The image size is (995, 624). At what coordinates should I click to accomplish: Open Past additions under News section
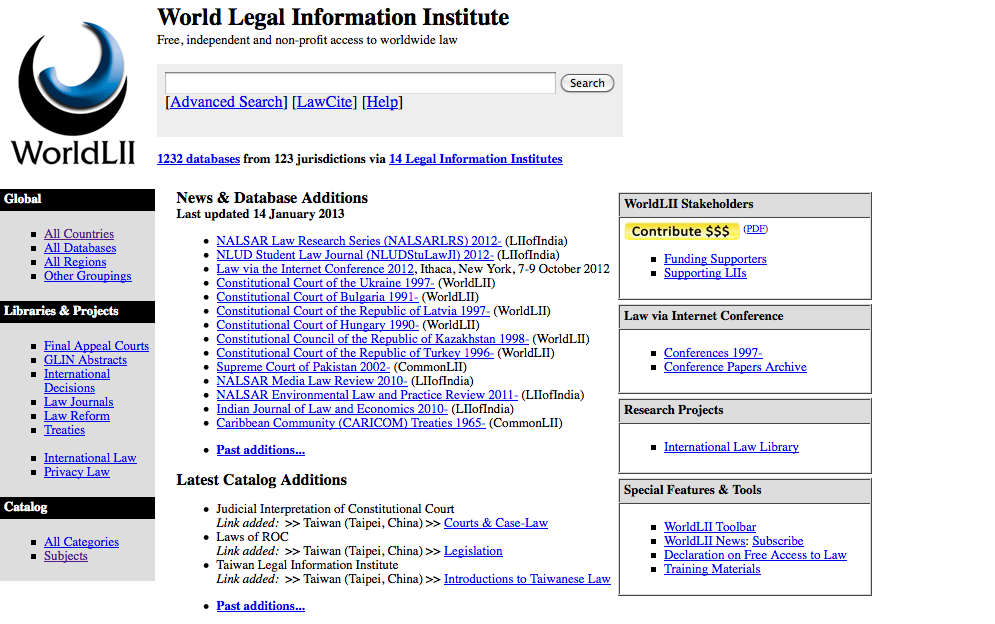point(260,449)
